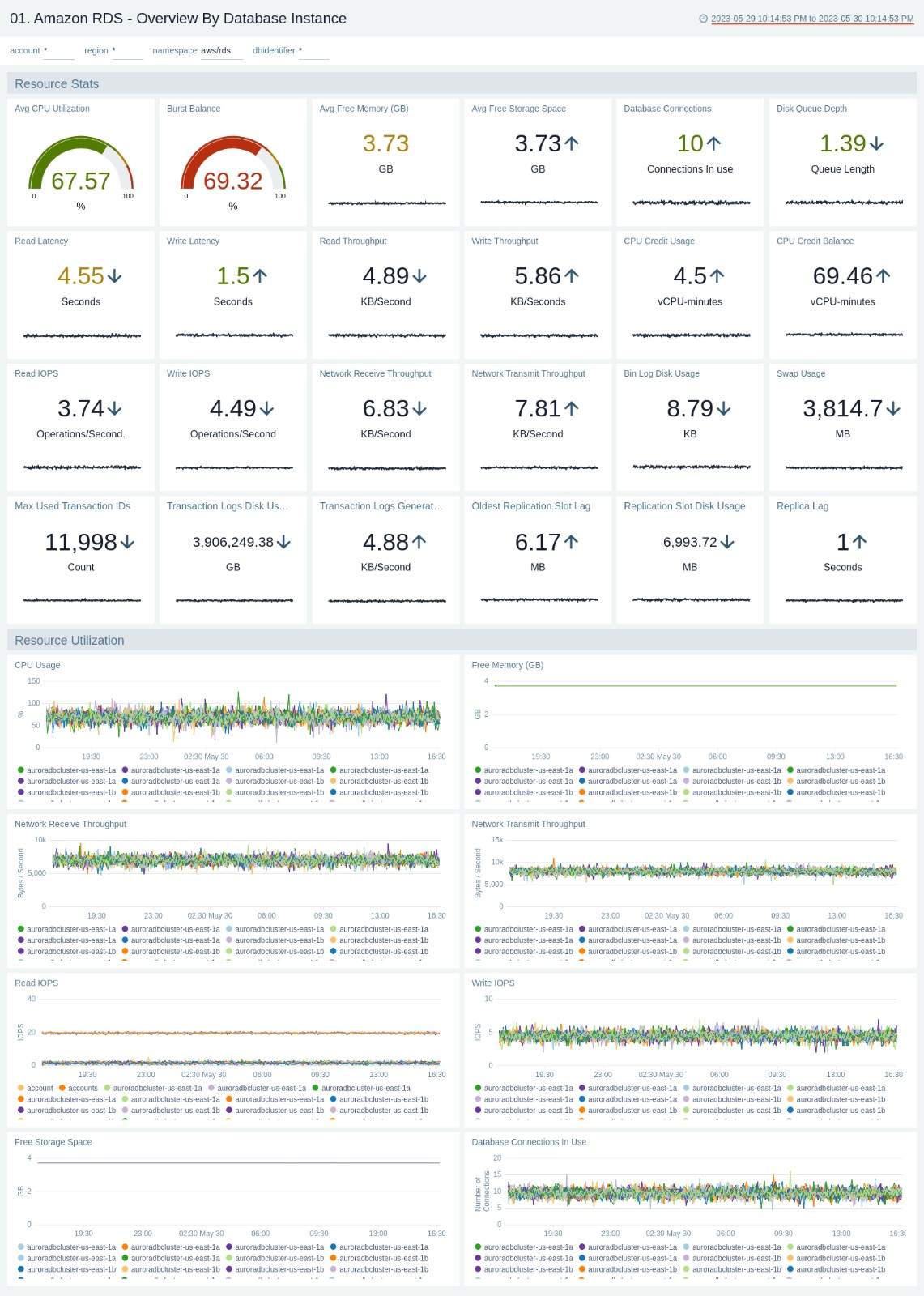Open the Free Storage Space chart panel title

pyautogui.click(x=53, y=1142)
